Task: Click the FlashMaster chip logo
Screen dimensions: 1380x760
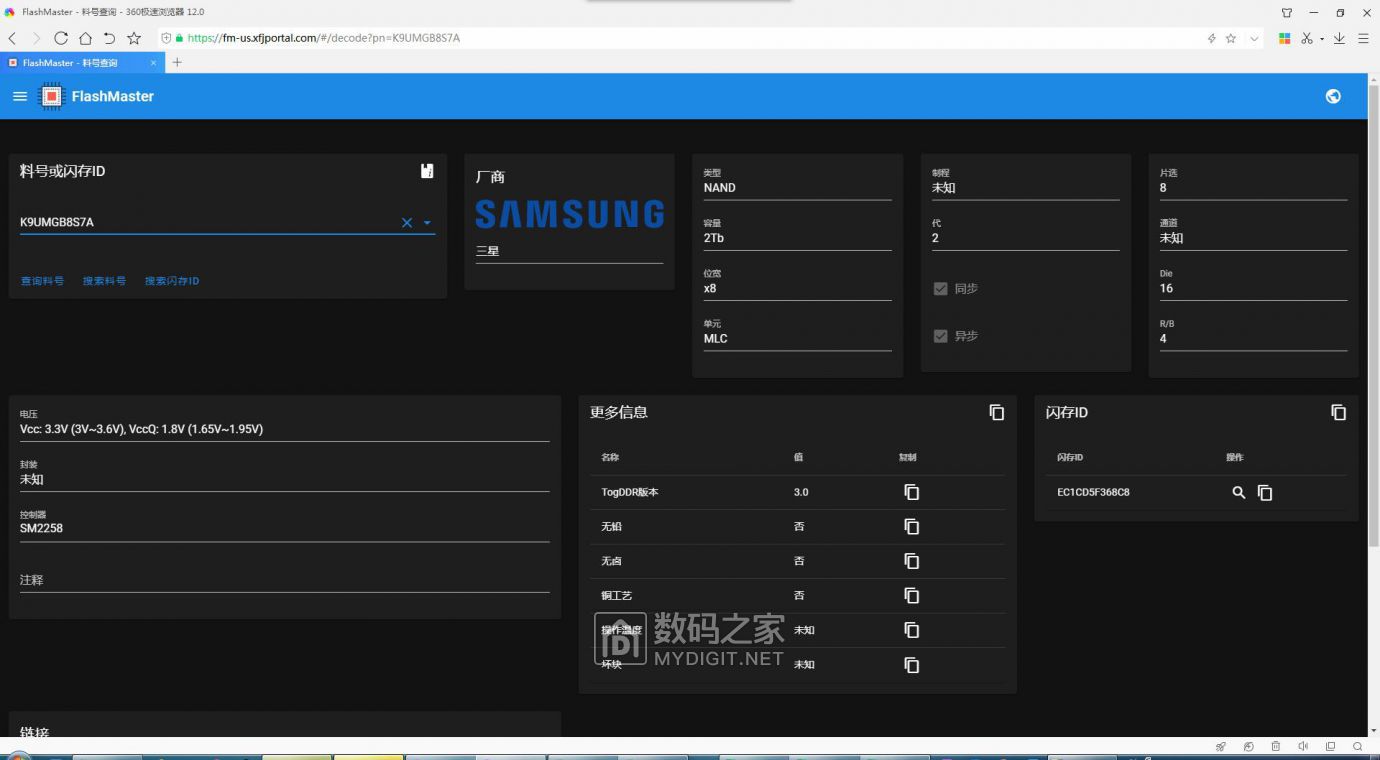Action: point(50,96)
